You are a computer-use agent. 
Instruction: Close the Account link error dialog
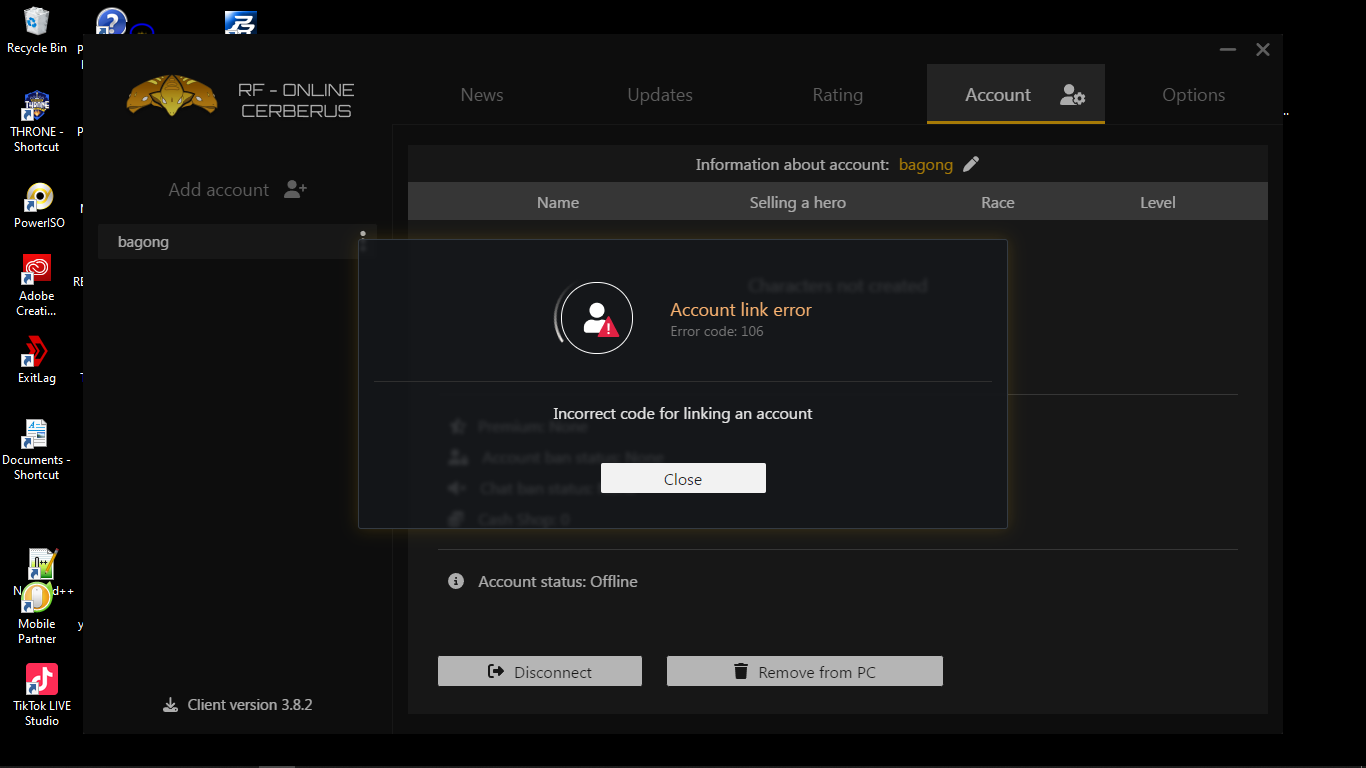click(x=683, y=478)
